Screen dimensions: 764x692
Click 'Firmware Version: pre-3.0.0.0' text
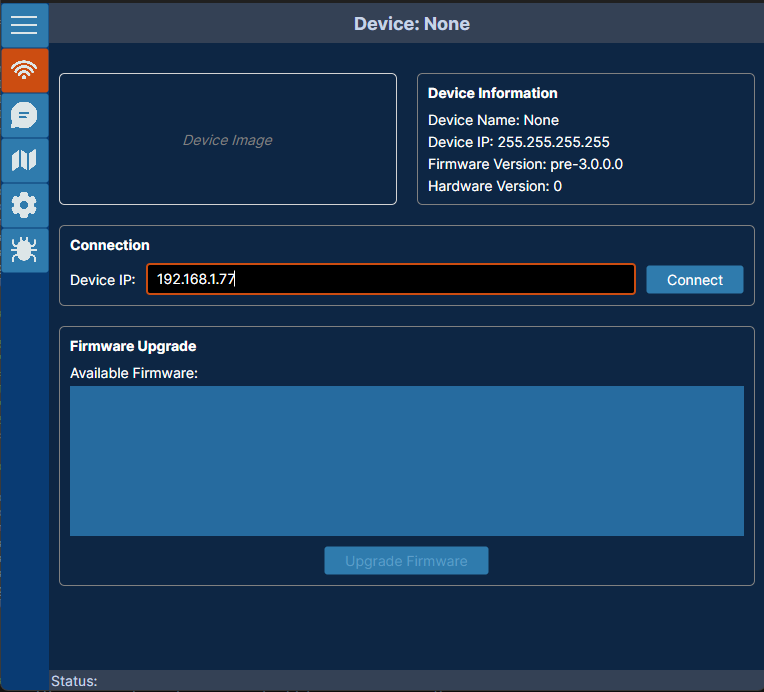coord(525,164)
